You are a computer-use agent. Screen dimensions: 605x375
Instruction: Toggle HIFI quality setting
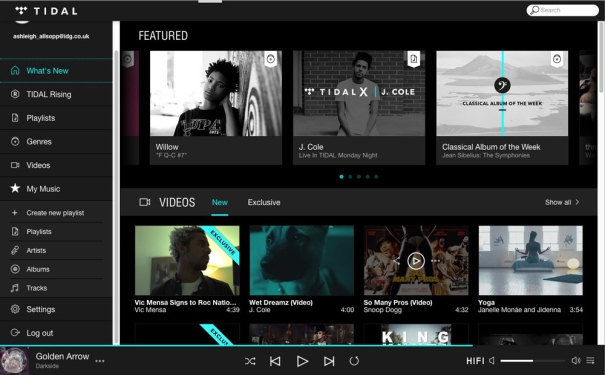click(475, 361)
